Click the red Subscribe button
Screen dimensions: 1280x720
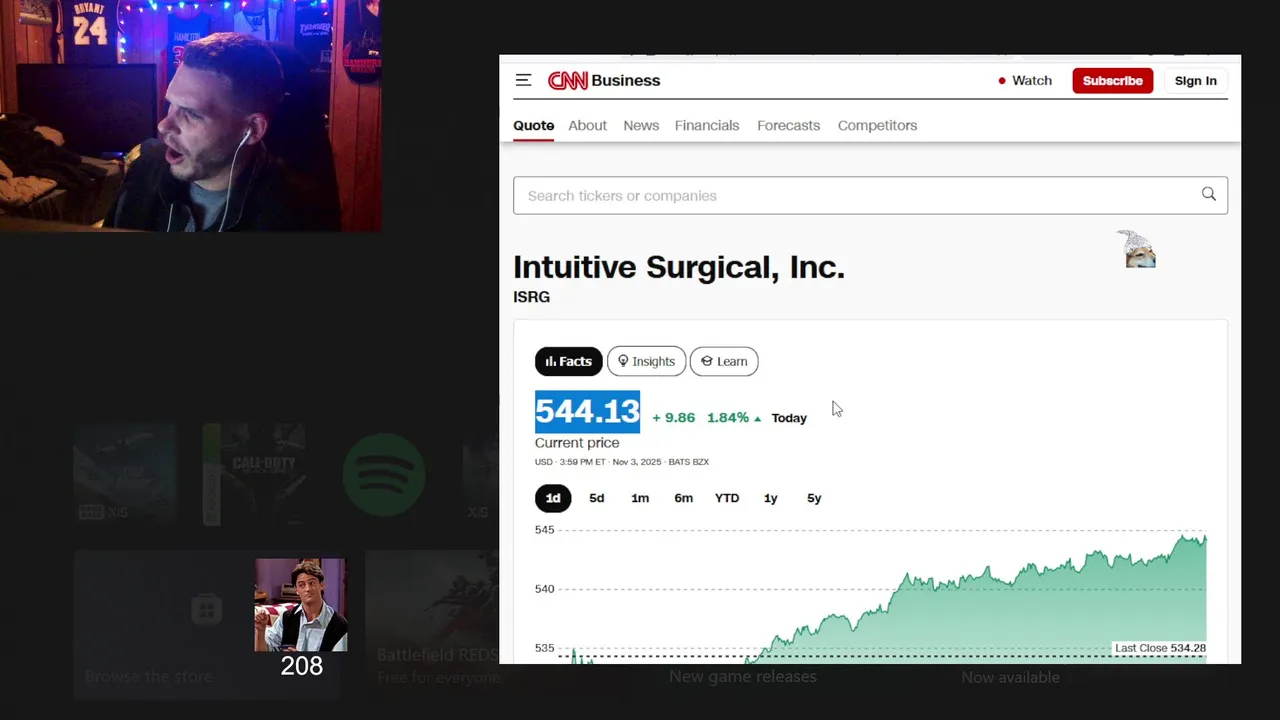pos(1112,81)
